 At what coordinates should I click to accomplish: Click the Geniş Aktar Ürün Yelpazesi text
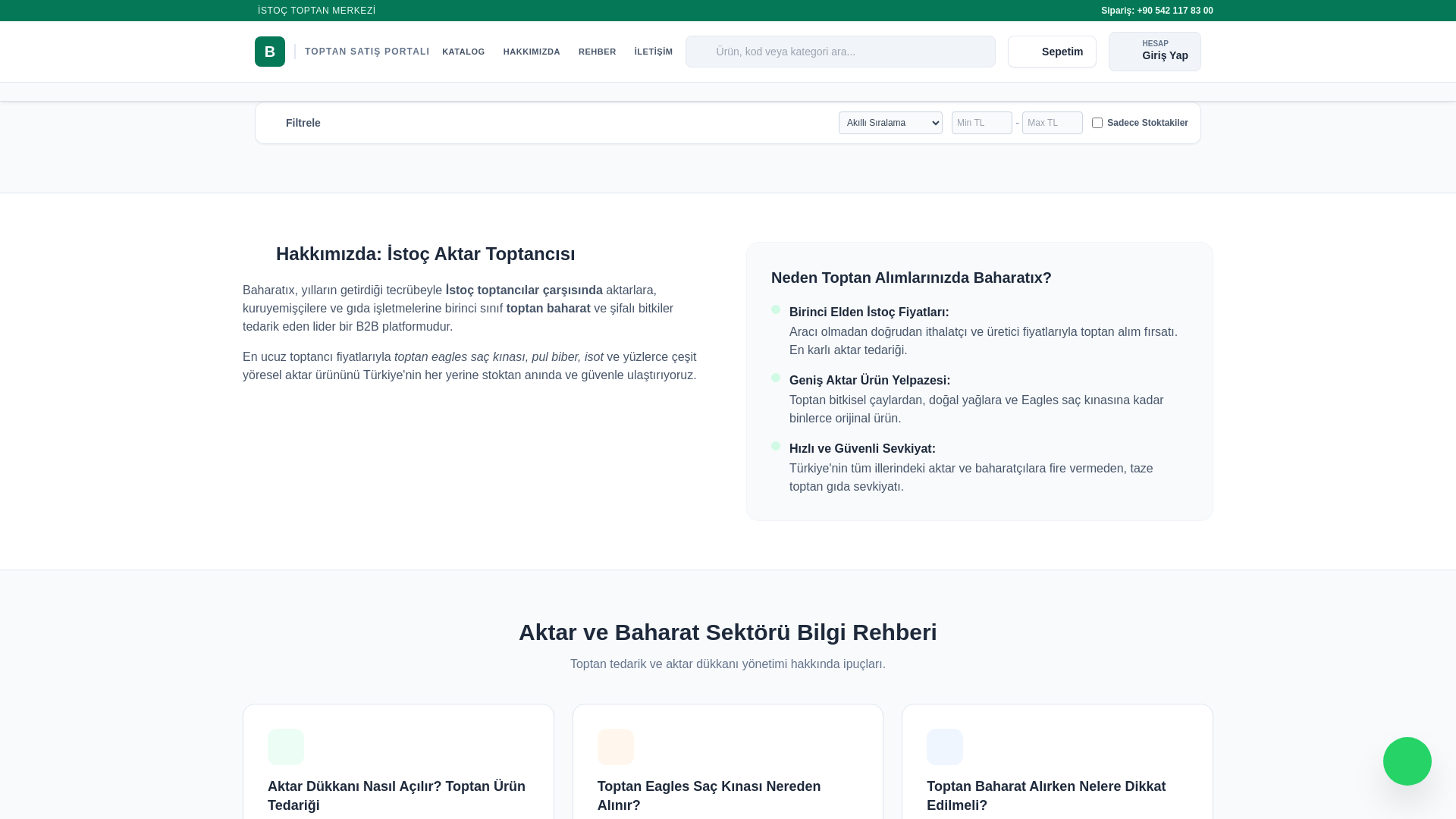coord(870,381)
